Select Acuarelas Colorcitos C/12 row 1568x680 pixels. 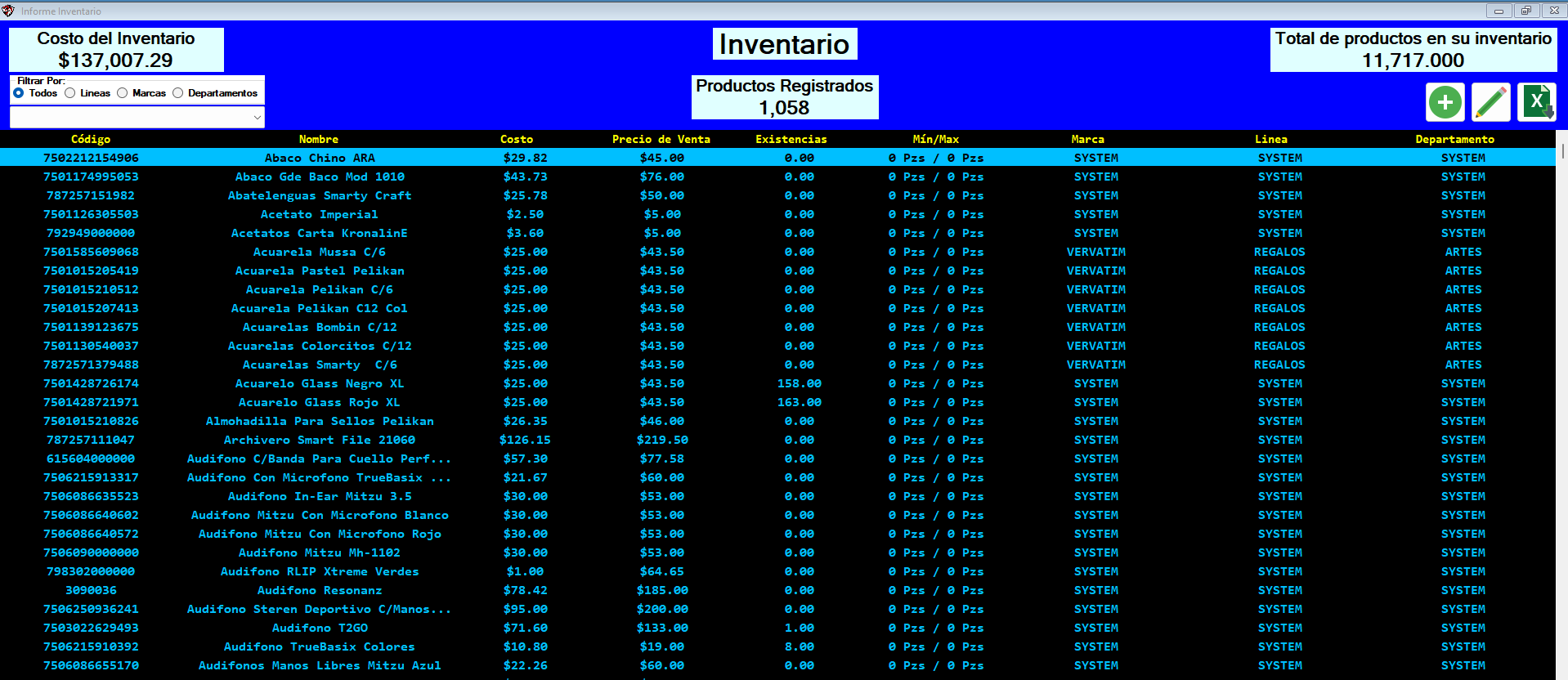pos(777,346)
